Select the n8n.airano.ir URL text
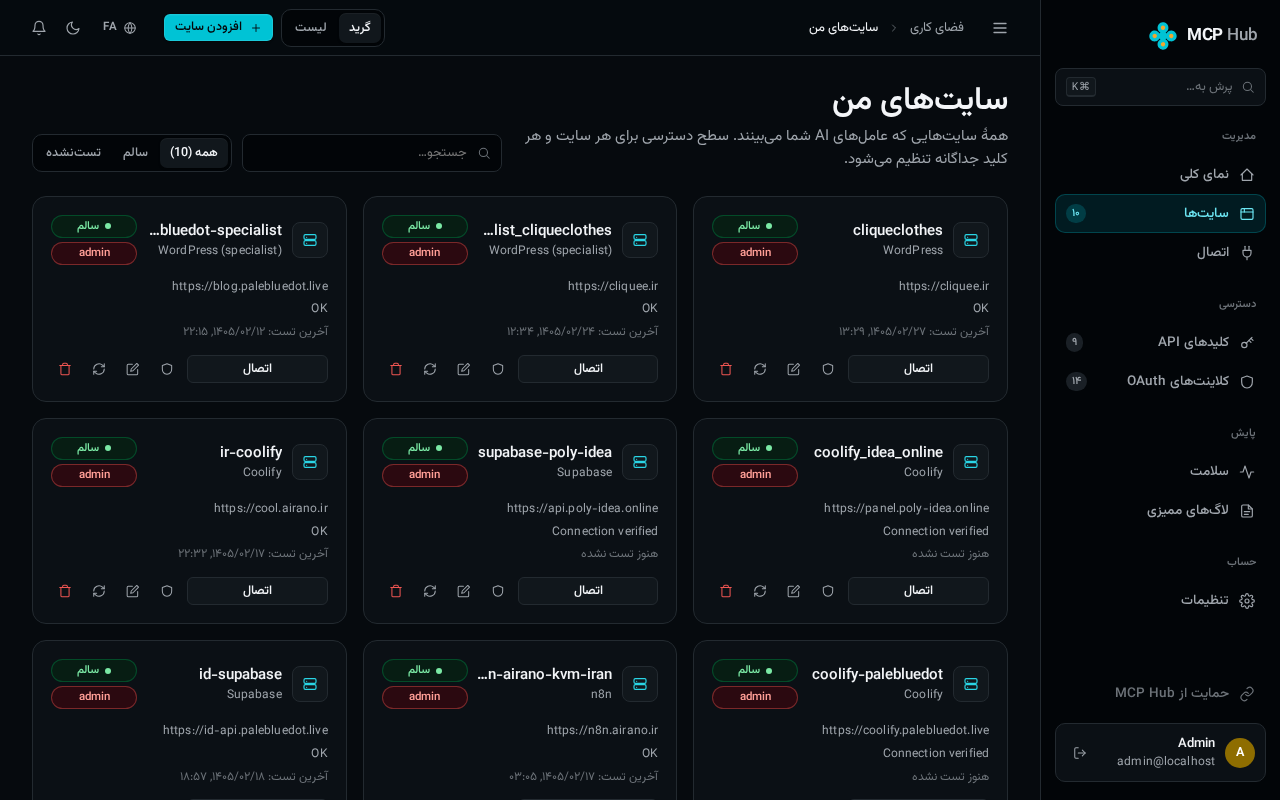The width and height of the screenshot is (1280, 800). (x=602, y=730)
